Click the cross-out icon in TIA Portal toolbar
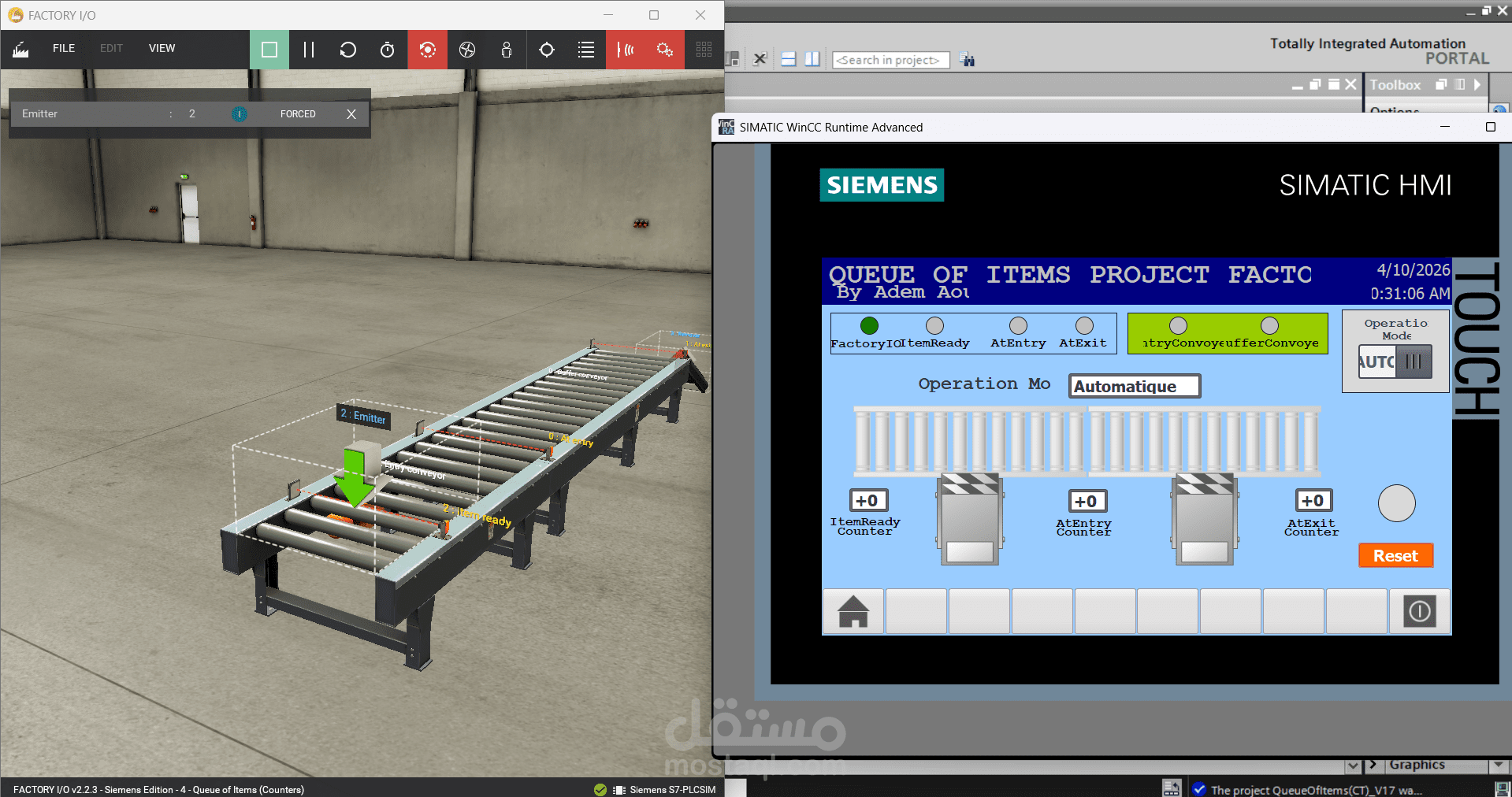The height and width of the screenshot is (797, 1512). pos(760,59)
